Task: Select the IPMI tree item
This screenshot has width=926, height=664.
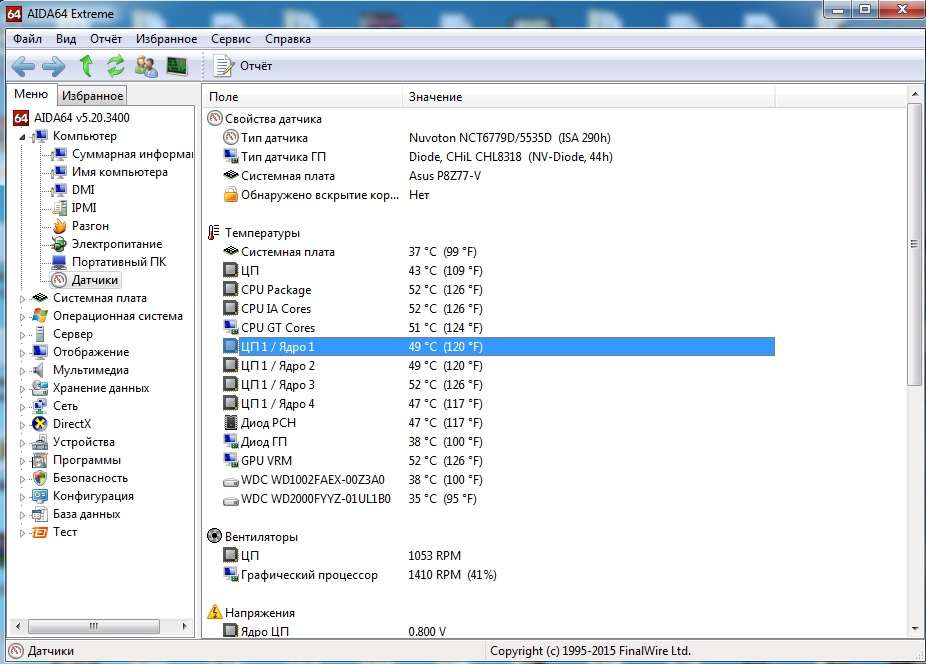Action: point(84,208)
